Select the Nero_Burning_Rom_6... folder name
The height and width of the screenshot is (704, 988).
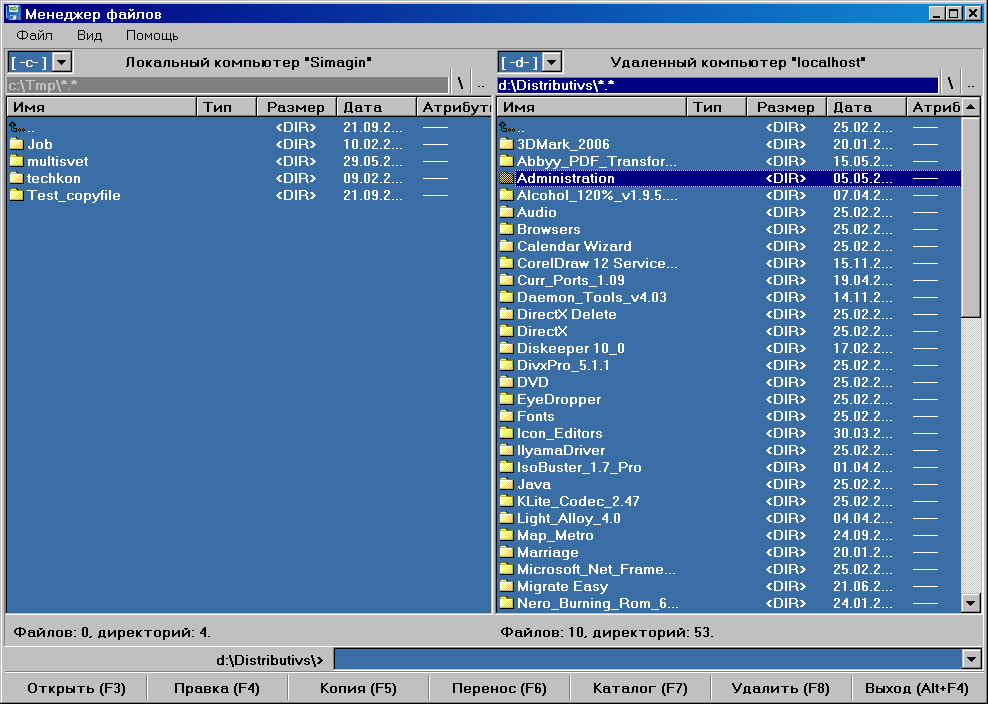pos(597,604)
